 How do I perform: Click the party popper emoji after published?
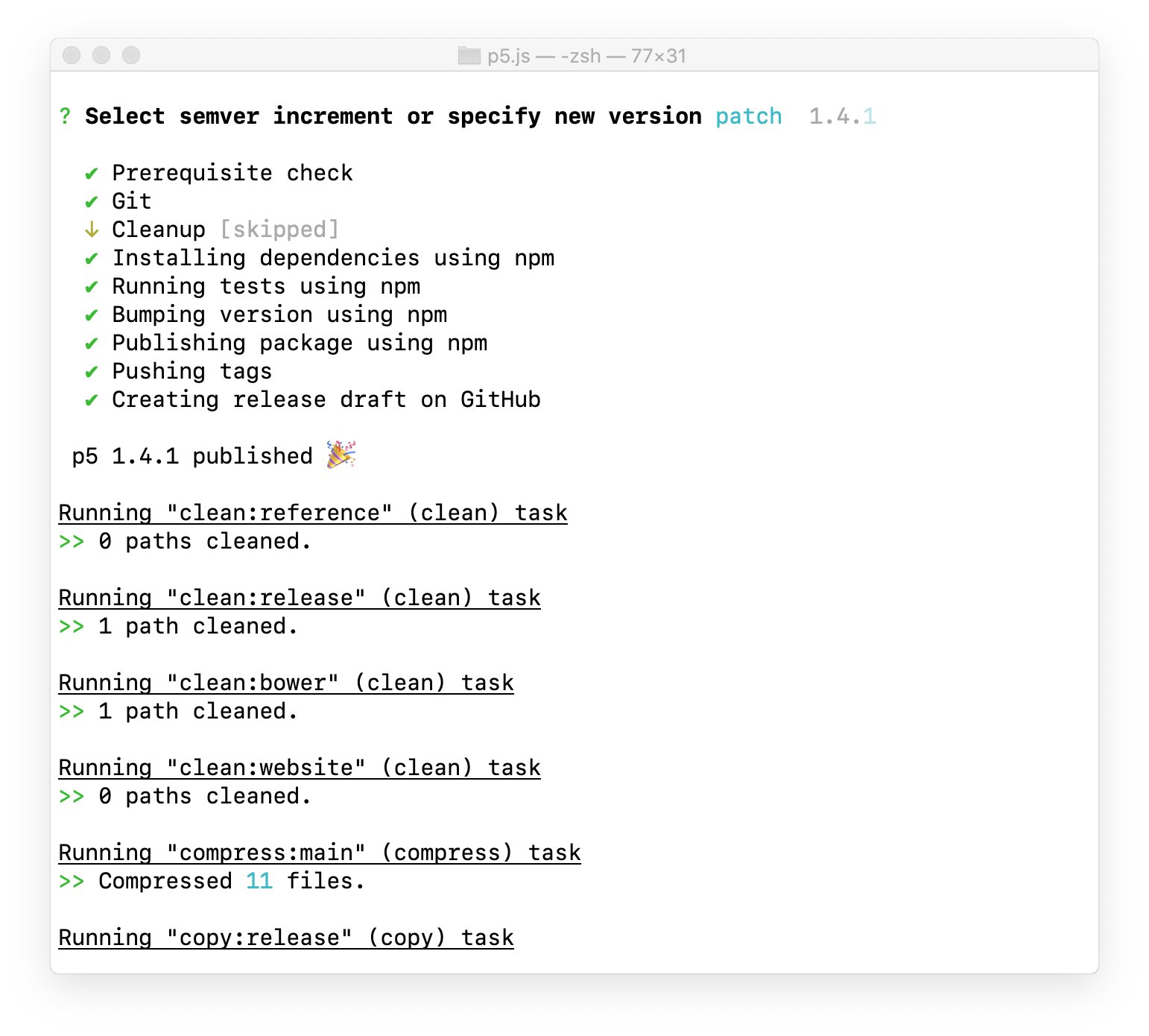pyautogui.click(x=341, y=455)
